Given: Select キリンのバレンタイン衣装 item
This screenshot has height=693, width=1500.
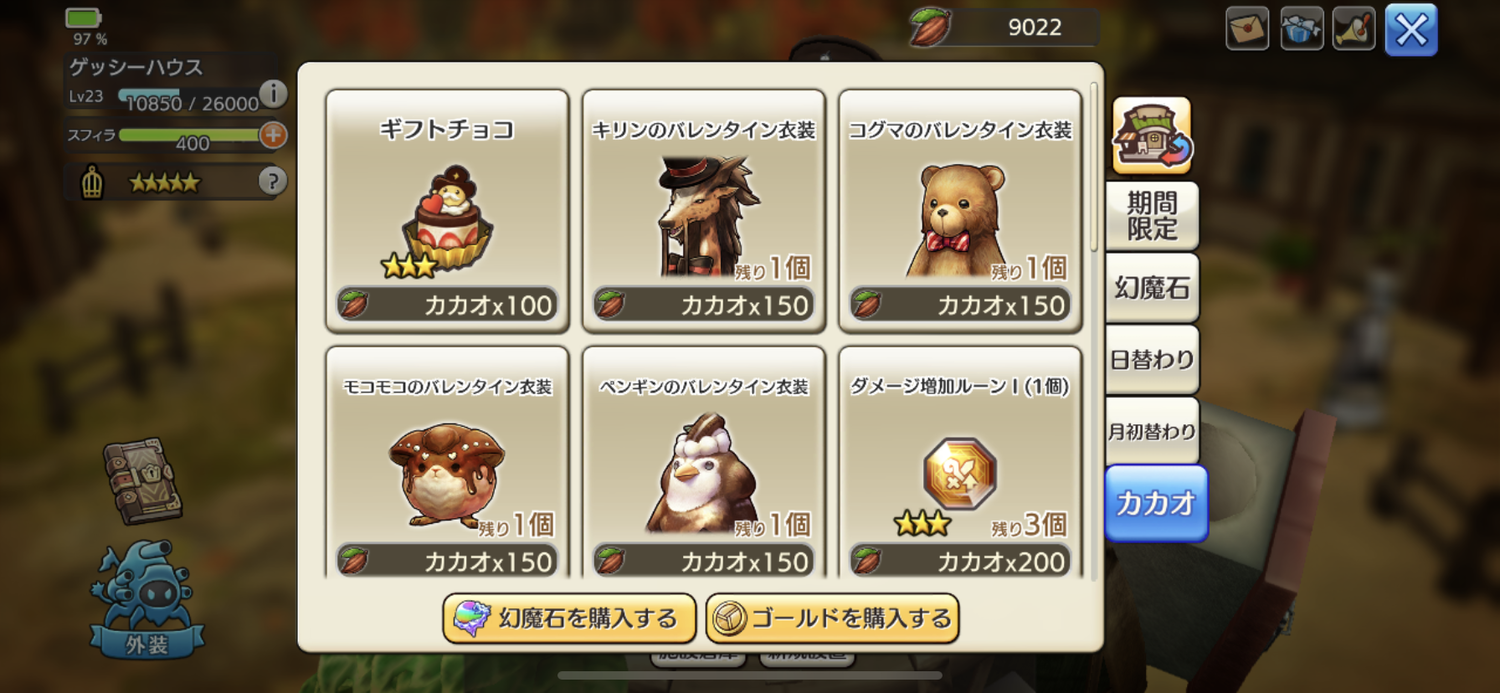Looking at the screenshot, I should (x=703, y=211).
